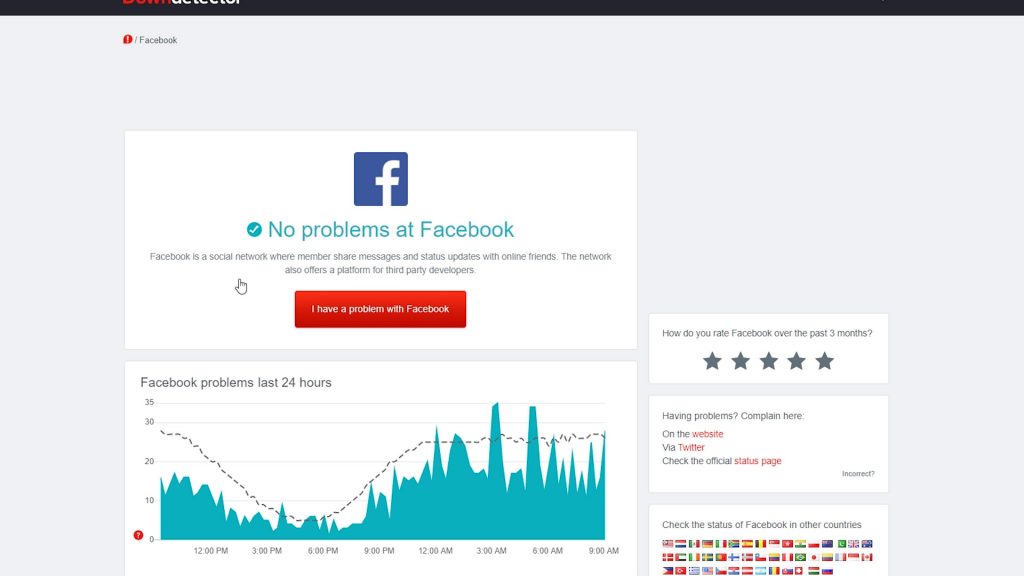Open the Germany flag status link
The image size is (1024, 576).
(x=707, y=544)
